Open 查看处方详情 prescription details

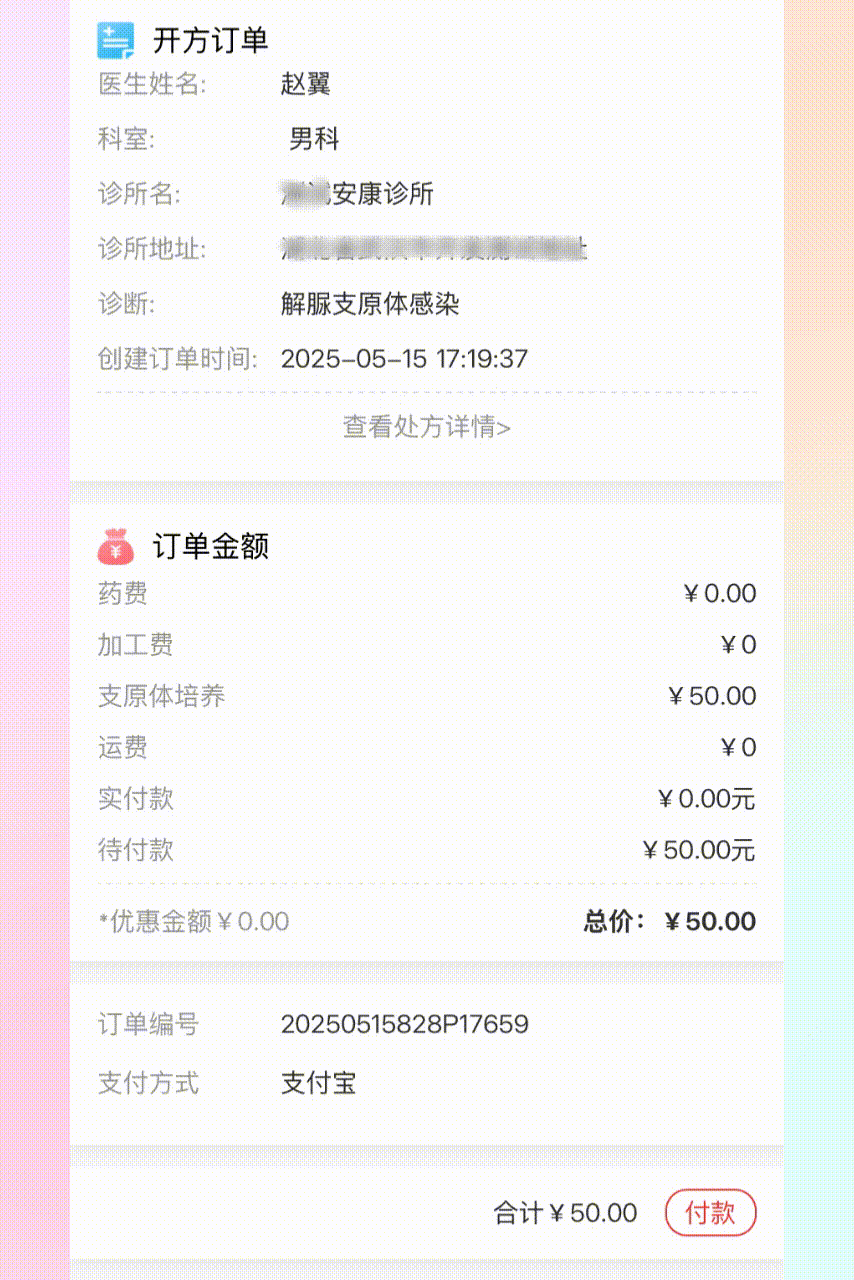(x=427, y=428)
